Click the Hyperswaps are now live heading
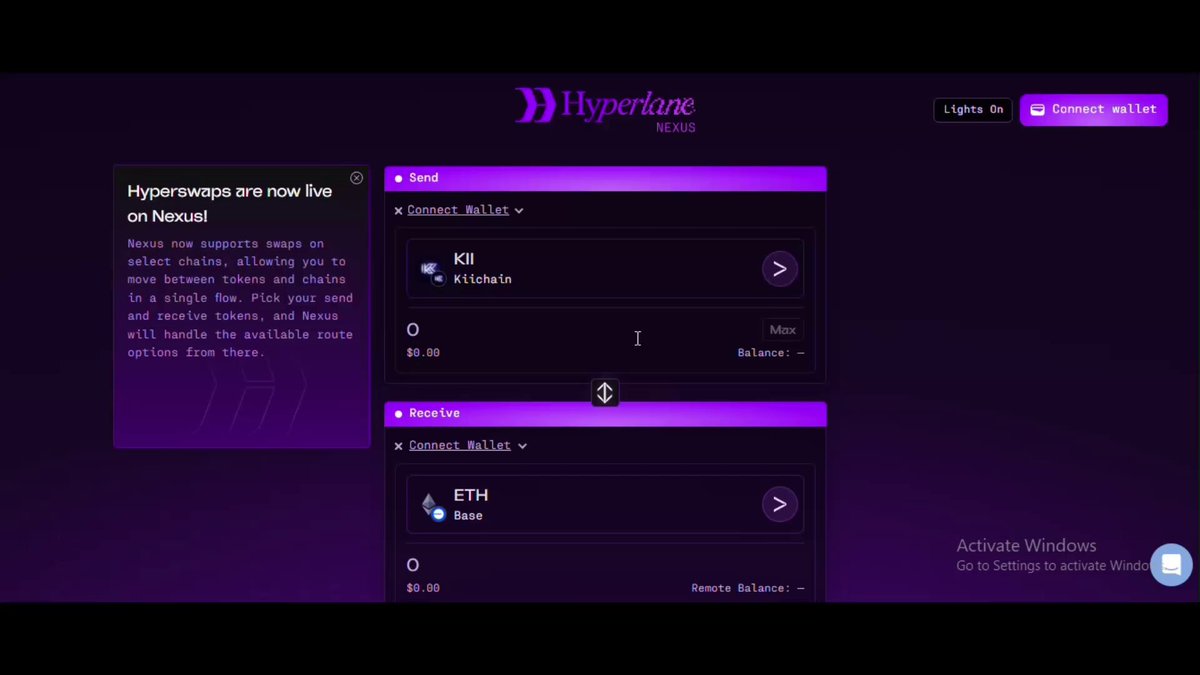Image resolution: width=1200 pixels, height=675 pixels. [x=229, y=203]
